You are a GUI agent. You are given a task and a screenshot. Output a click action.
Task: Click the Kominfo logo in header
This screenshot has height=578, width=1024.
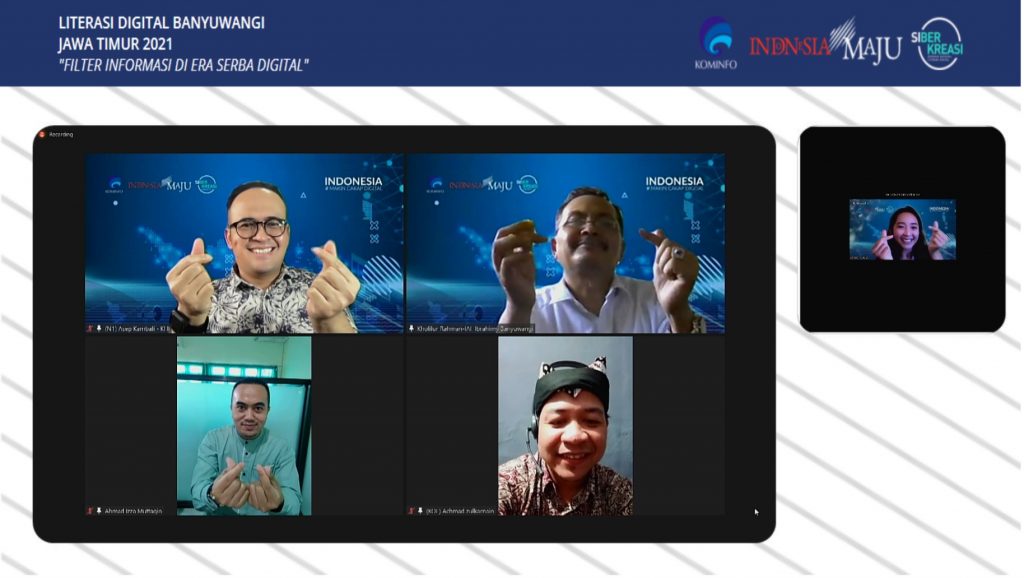coord(714,42)
